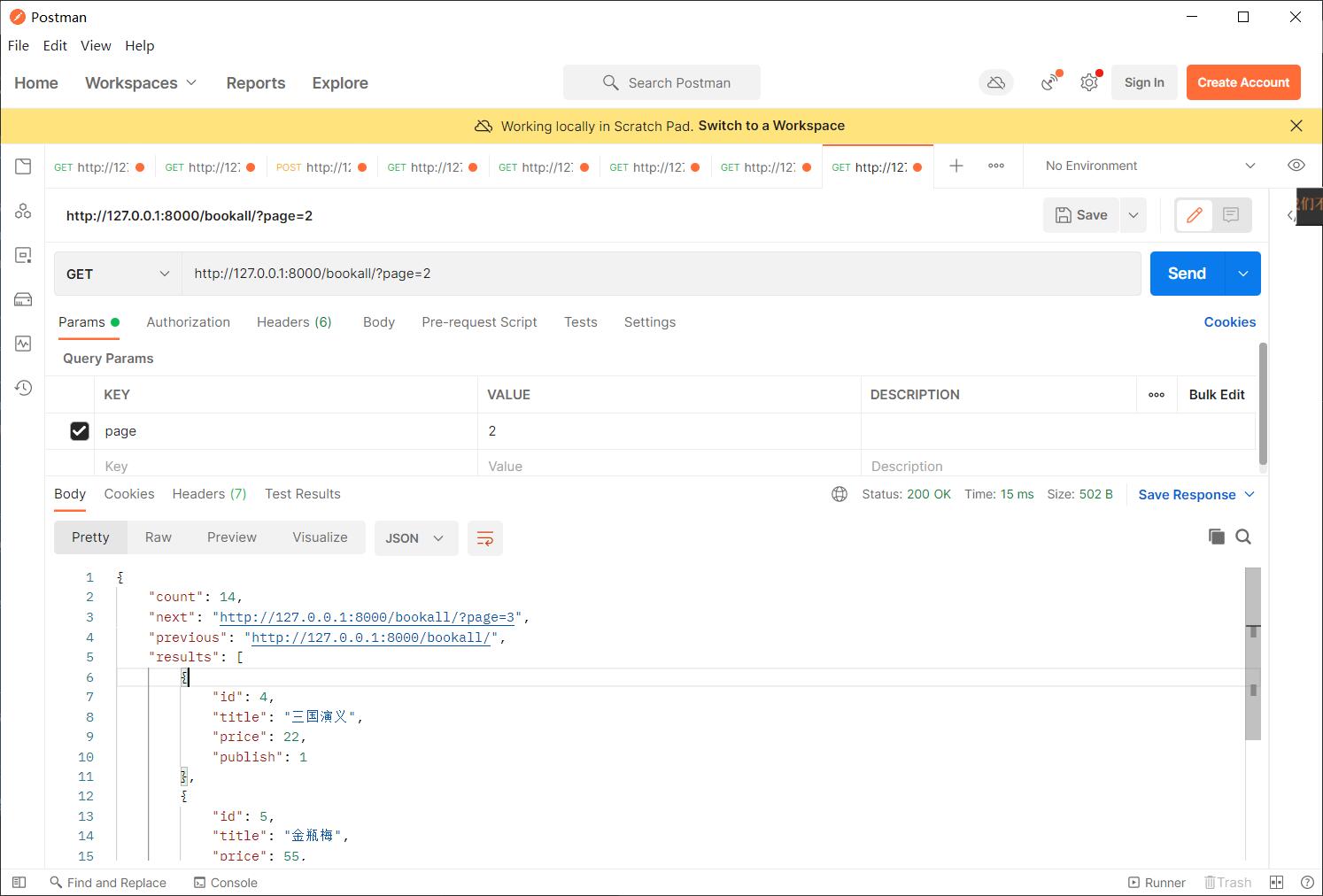Open the APIs sidebar icon

pos(23,211)
